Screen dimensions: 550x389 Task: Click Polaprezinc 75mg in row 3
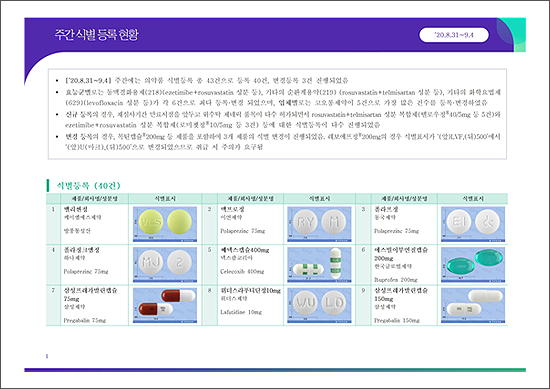(x=396, y=231)
